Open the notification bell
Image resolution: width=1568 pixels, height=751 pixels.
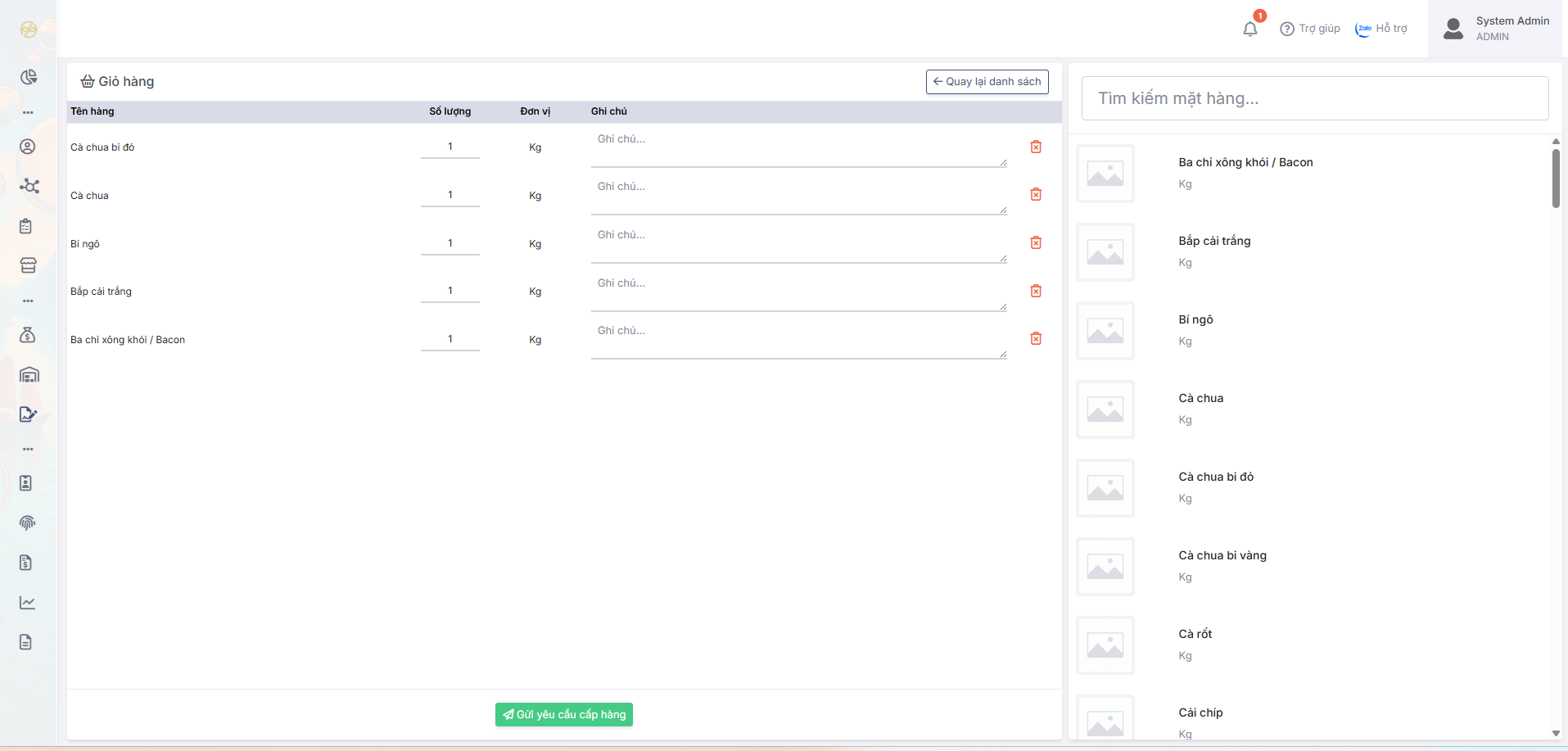click(1249, 29)
